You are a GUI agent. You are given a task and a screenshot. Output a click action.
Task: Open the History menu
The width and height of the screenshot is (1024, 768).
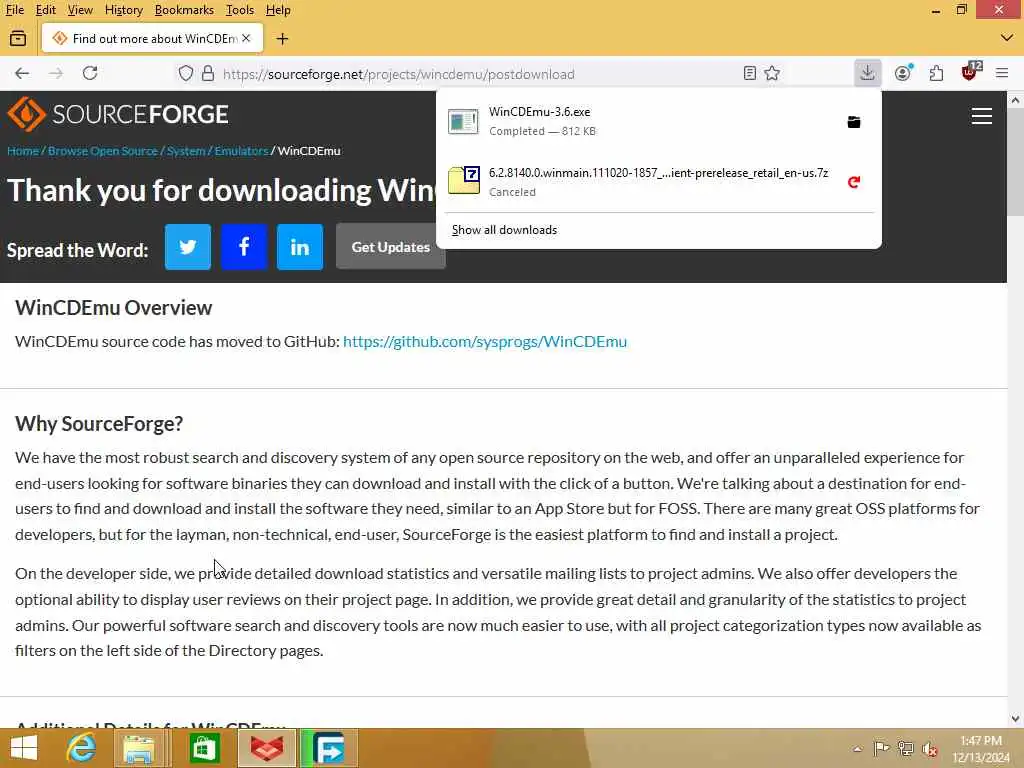(123, 10)
